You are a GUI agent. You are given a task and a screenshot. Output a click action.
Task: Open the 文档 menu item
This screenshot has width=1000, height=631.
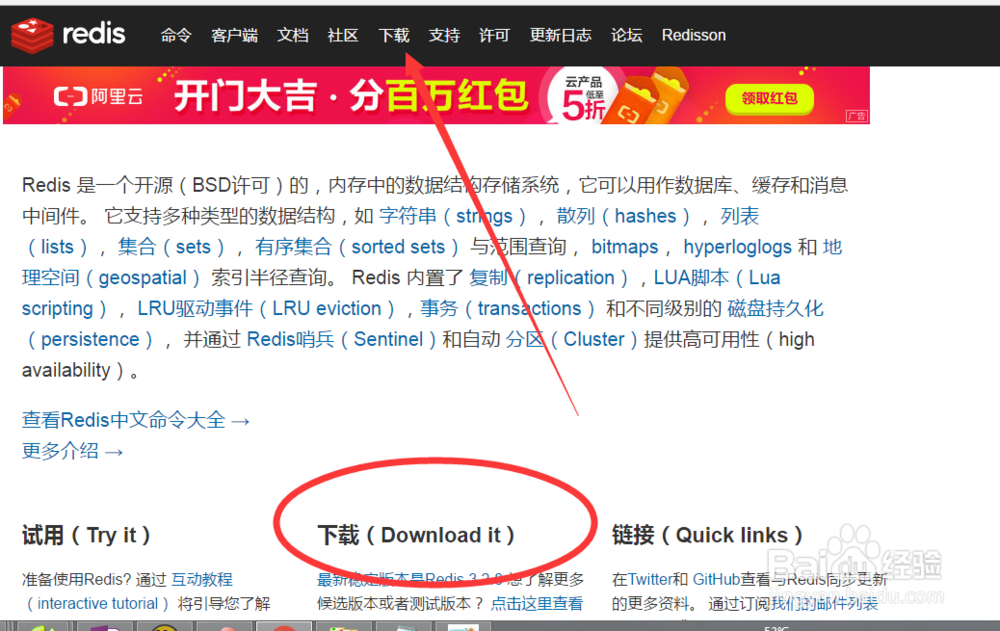(x=293, y=35)
